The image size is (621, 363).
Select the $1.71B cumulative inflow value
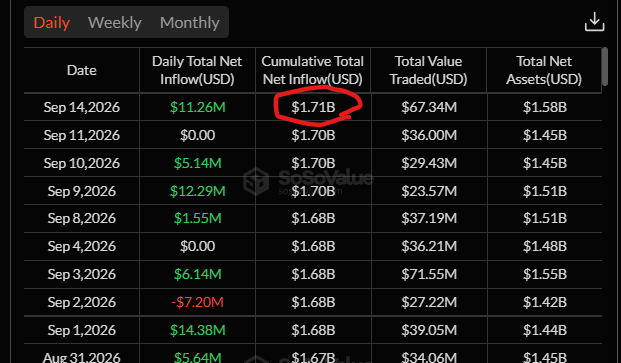(313, 107)
